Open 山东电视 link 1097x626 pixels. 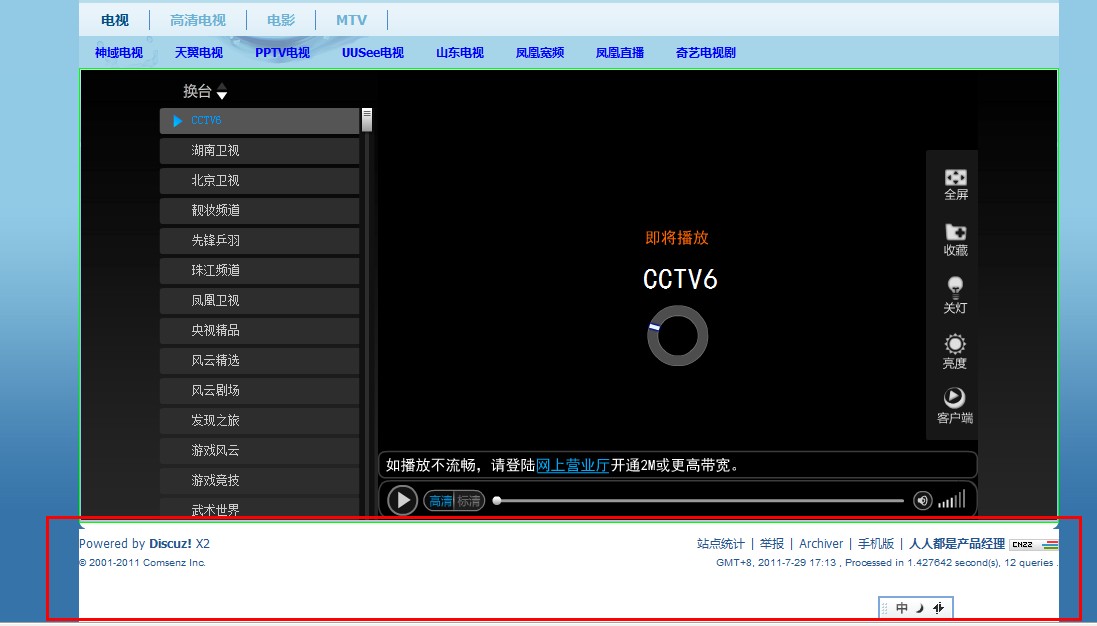pos(460,52)
